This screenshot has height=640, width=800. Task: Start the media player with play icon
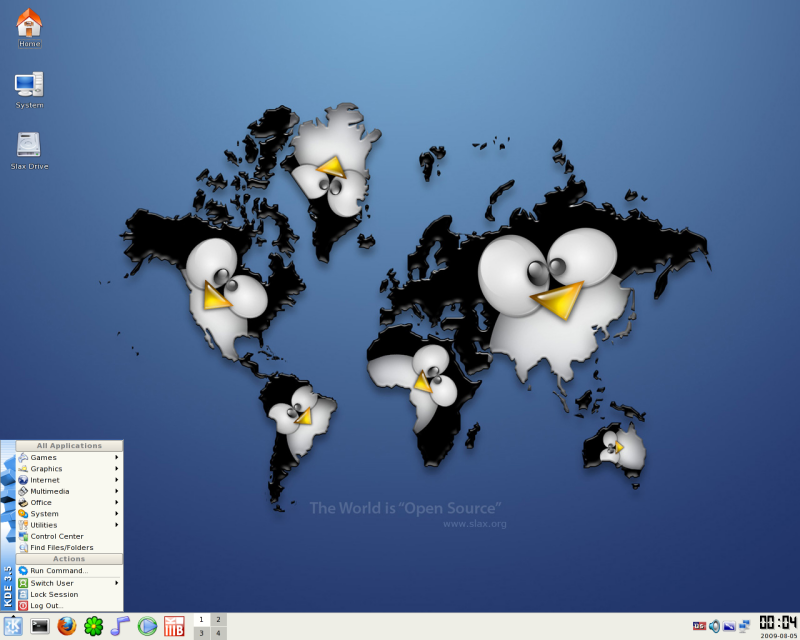[x=147, y=626]
